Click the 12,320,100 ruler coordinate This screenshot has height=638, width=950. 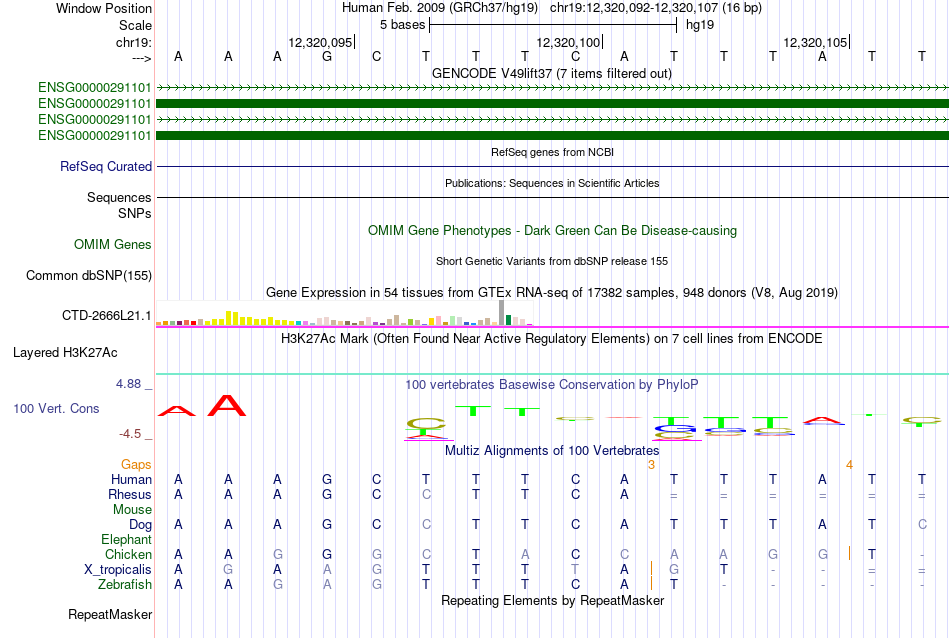click(x=568, y=42)
